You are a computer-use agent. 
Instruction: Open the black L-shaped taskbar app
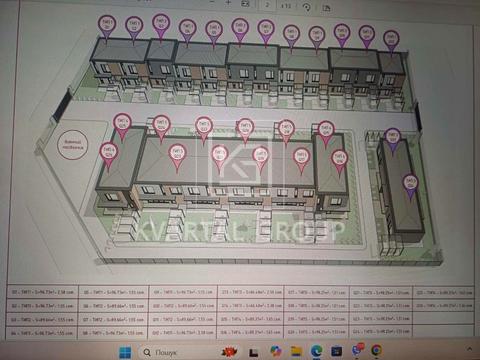254,352
